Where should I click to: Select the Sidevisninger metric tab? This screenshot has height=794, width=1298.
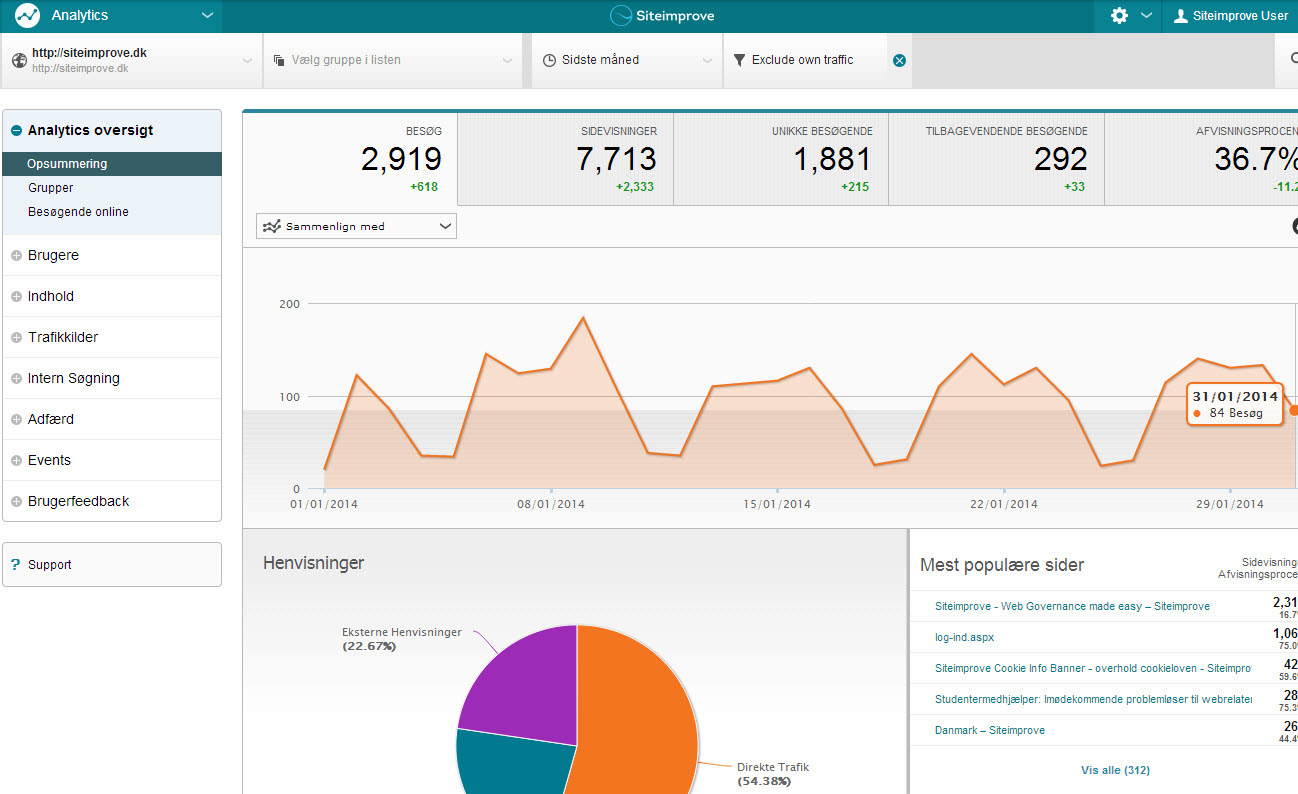(x=565, y=159)
